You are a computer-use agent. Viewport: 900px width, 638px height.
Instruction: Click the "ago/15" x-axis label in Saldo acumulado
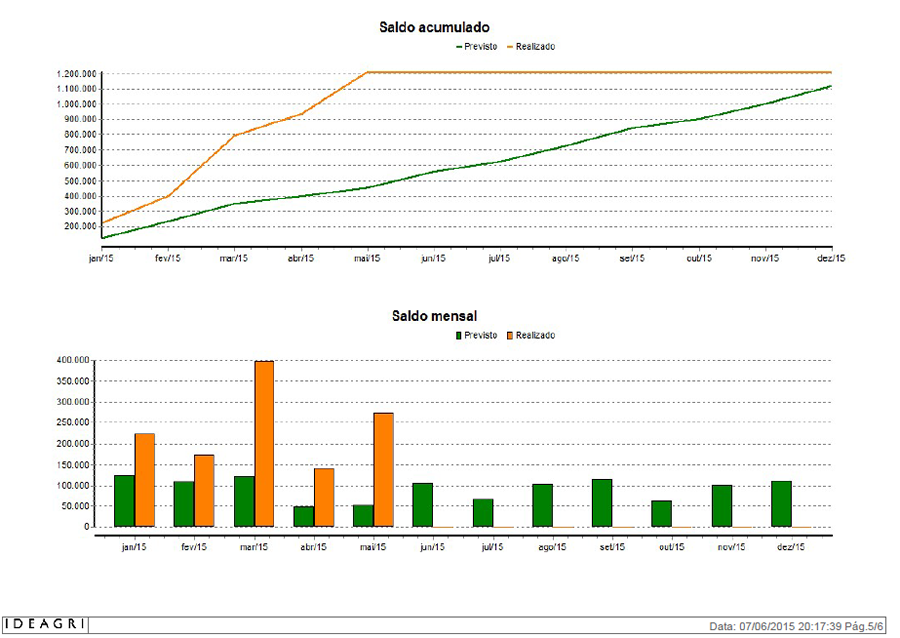(x=565, y=259)
